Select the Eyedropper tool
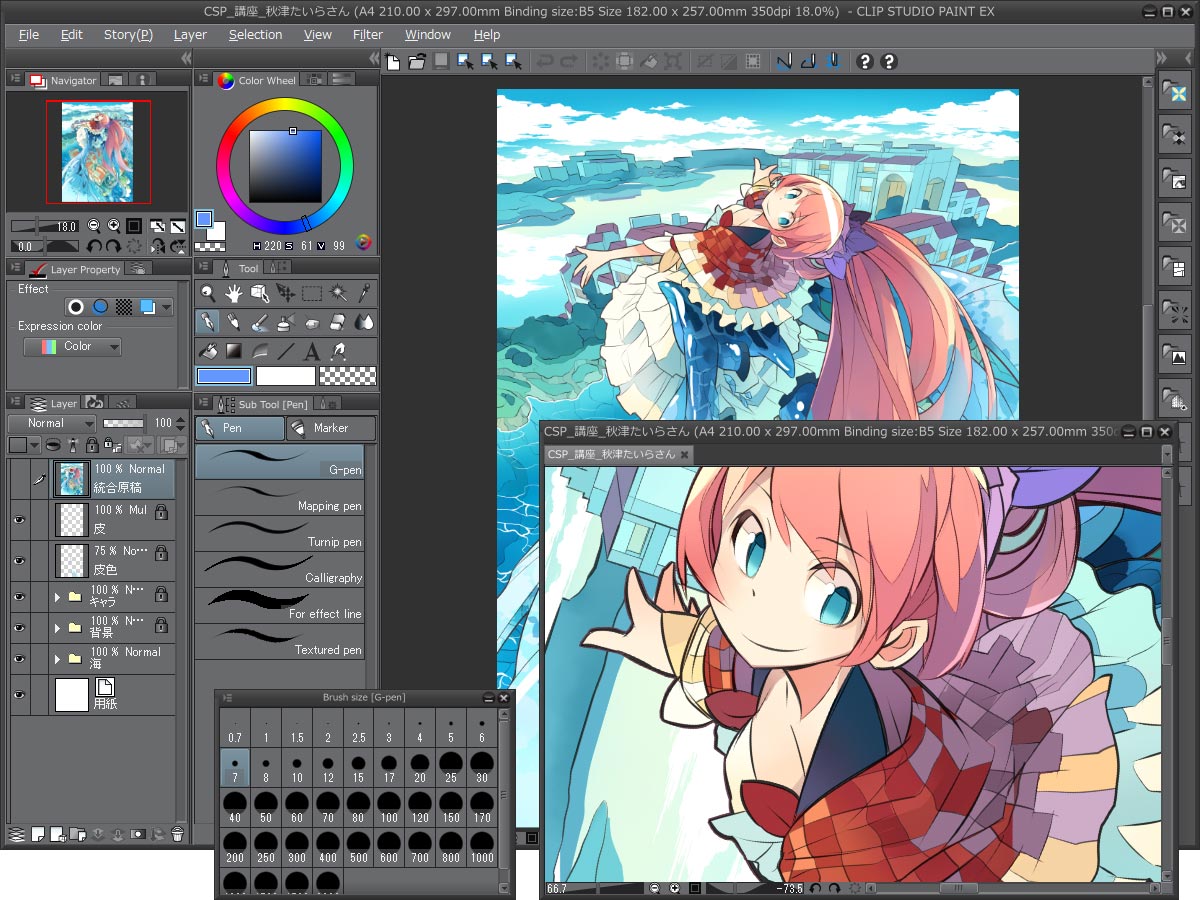 [x=365, y=293]
